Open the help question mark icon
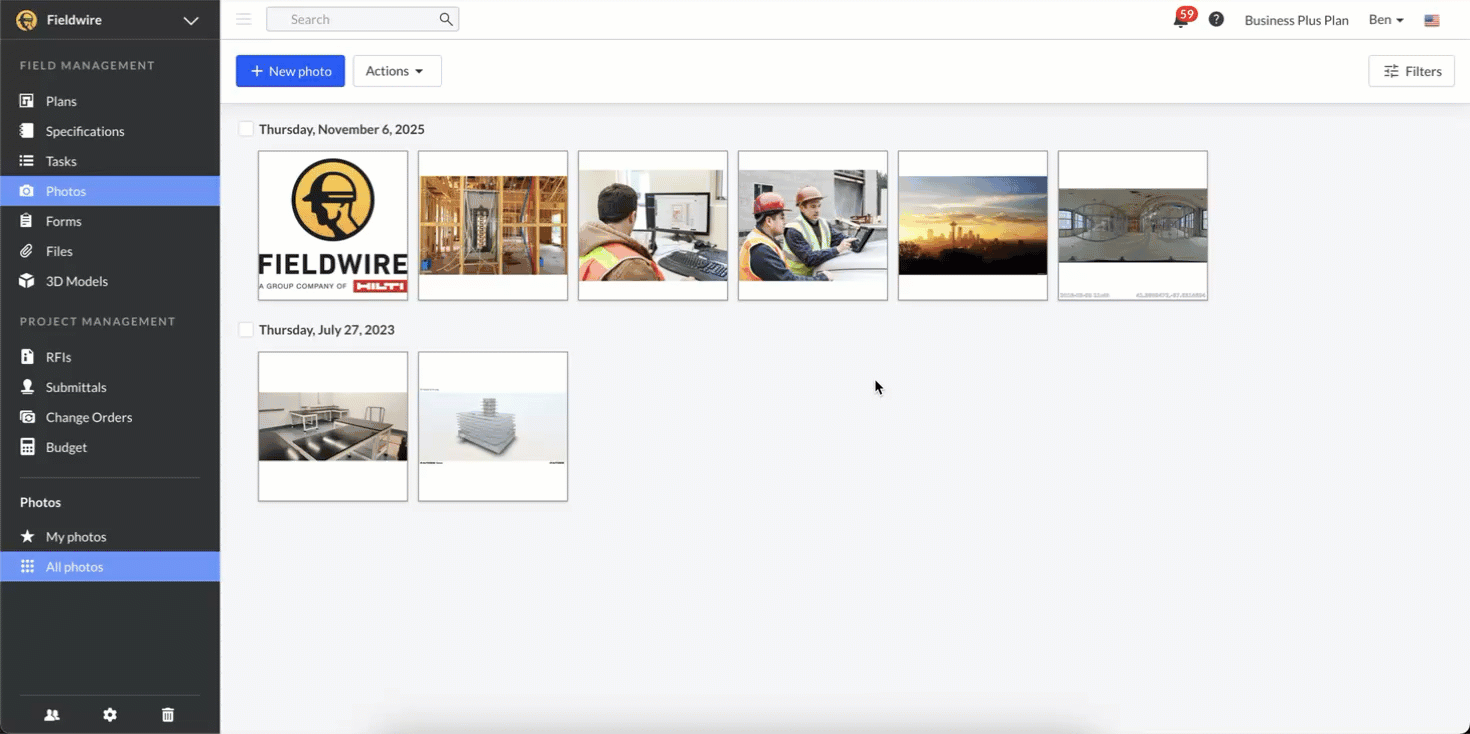This screenshot has width=1470, height=734. click(x=1216, y=20)
